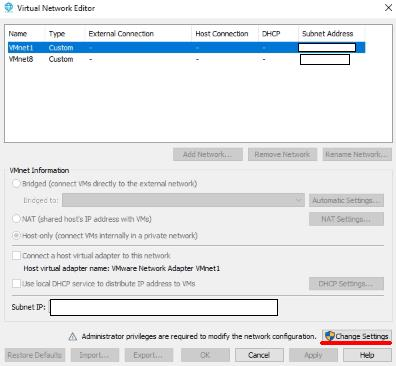The width and height of the screenshot is (396, 366).
Task: Click the Add Network button
Action: coord(208,155)
